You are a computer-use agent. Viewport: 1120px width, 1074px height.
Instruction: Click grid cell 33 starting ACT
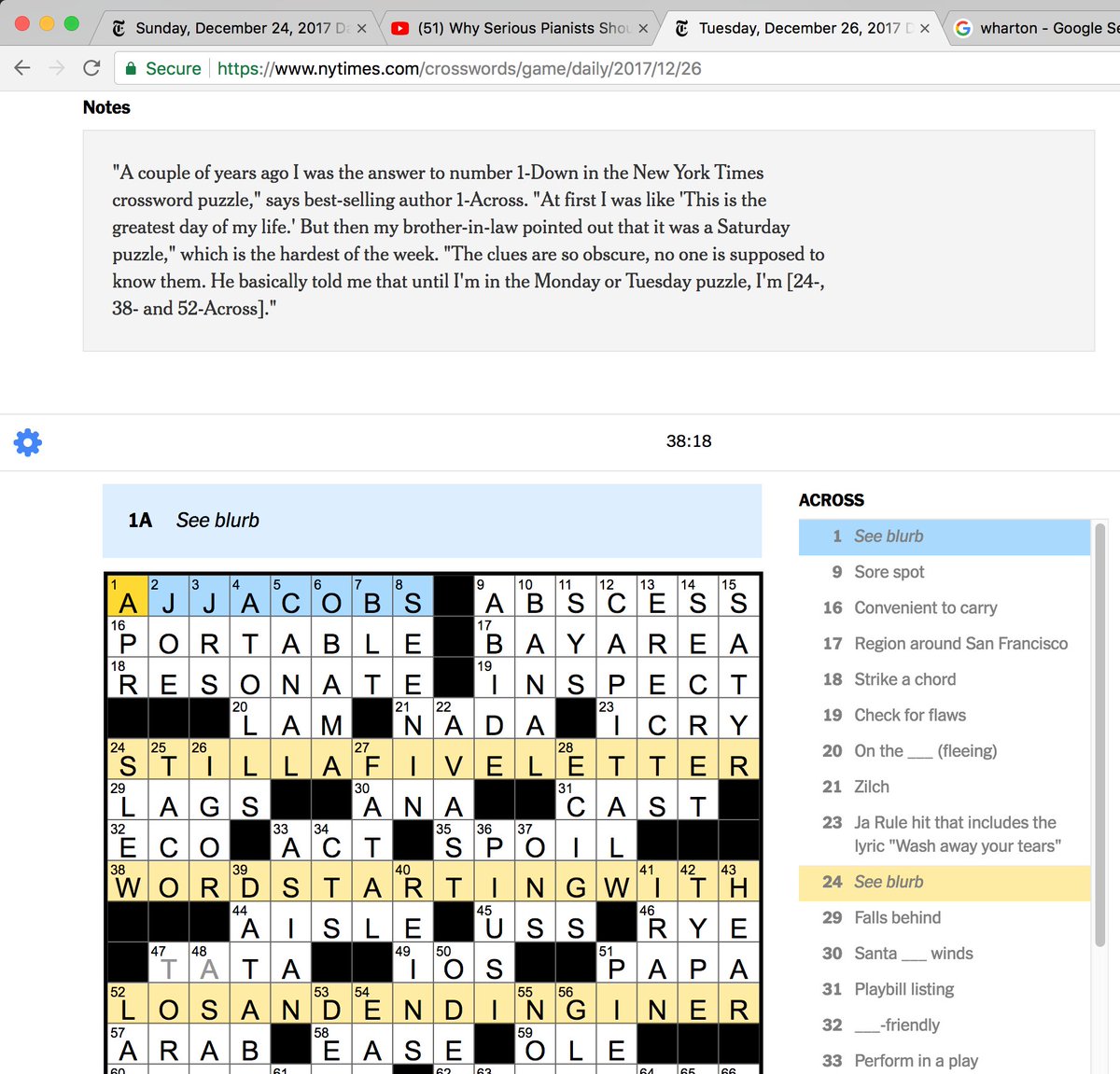291,840
